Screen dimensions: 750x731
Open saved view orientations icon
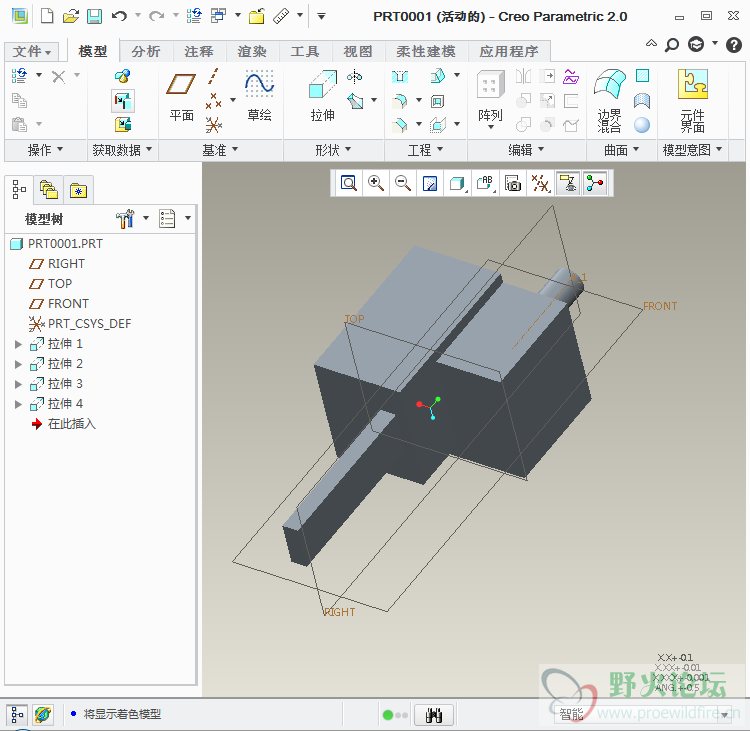[x=485, y=183]
